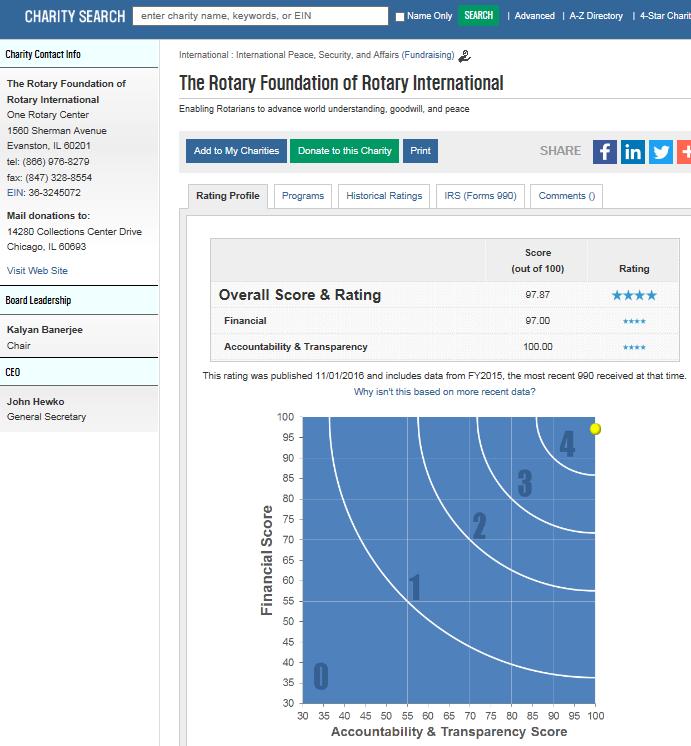Click the fundraising hand icon beside category

[x=464, y=56]
